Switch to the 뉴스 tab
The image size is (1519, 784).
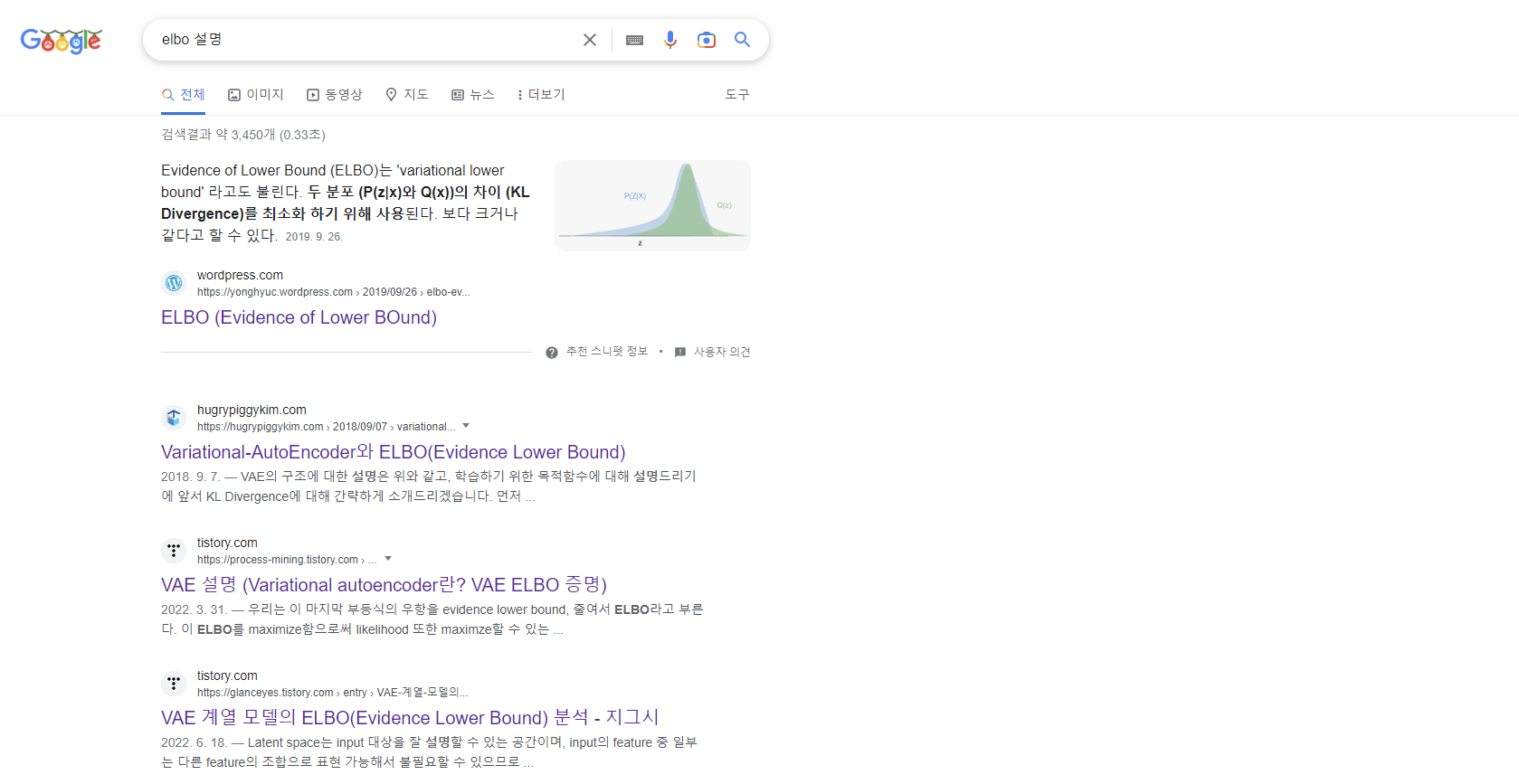[473, 94]
